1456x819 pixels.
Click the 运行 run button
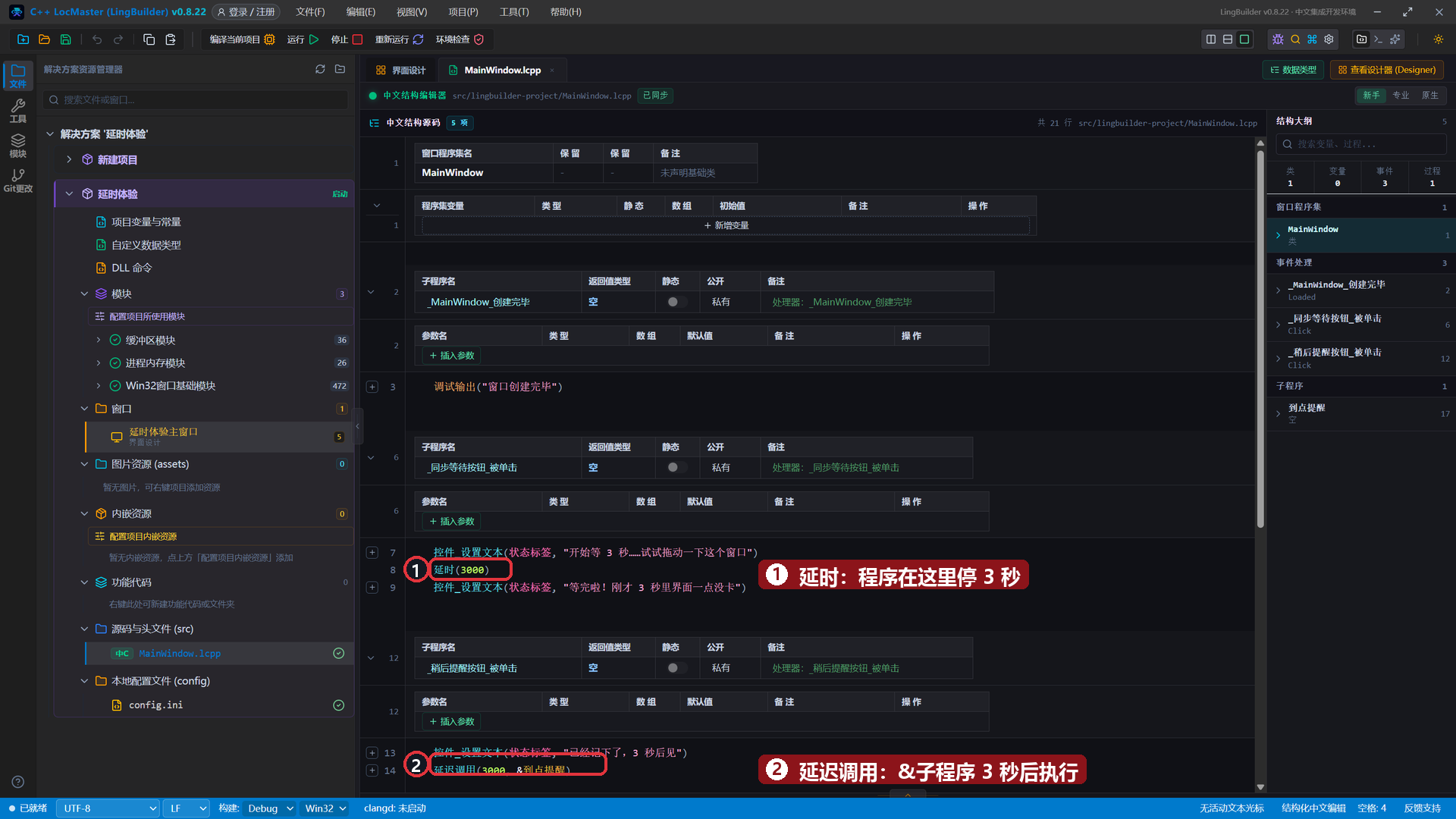303,39
